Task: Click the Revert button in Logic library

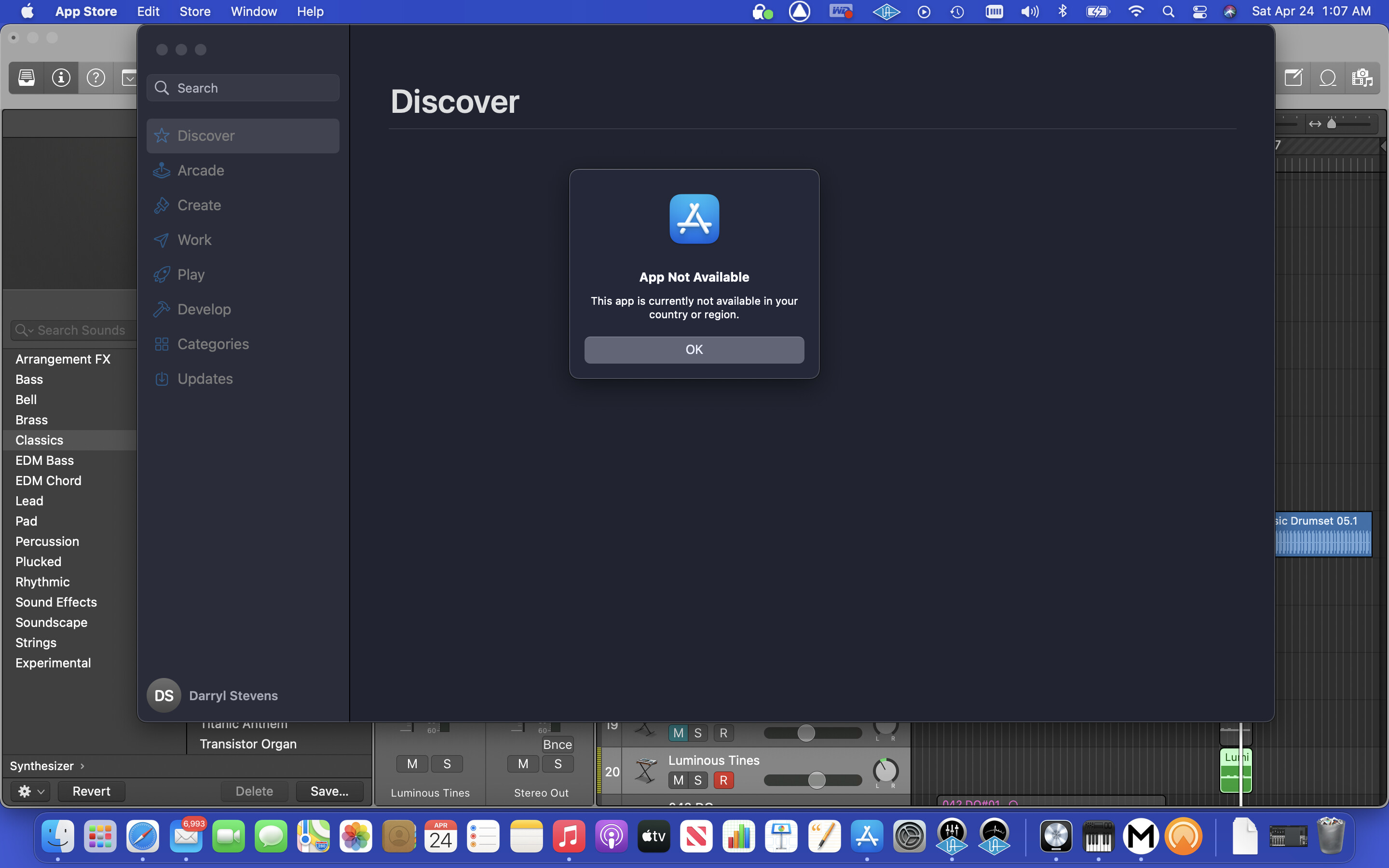Action: coord(91,791)
